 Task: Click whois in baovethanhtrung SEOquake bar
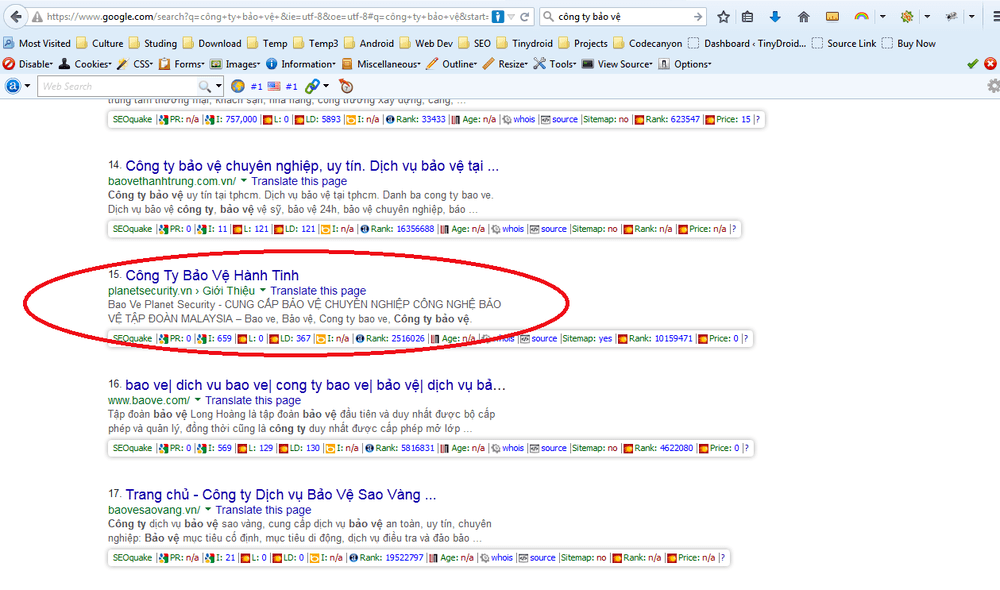(513, 229)
